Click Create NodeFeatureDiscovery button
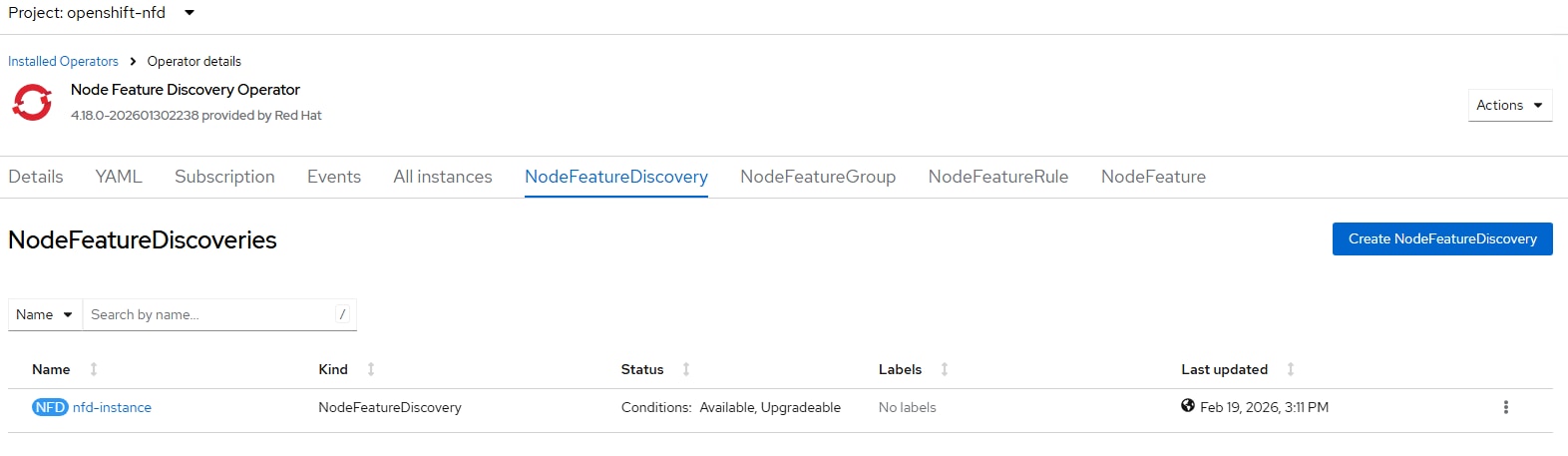 point(1441,238)
